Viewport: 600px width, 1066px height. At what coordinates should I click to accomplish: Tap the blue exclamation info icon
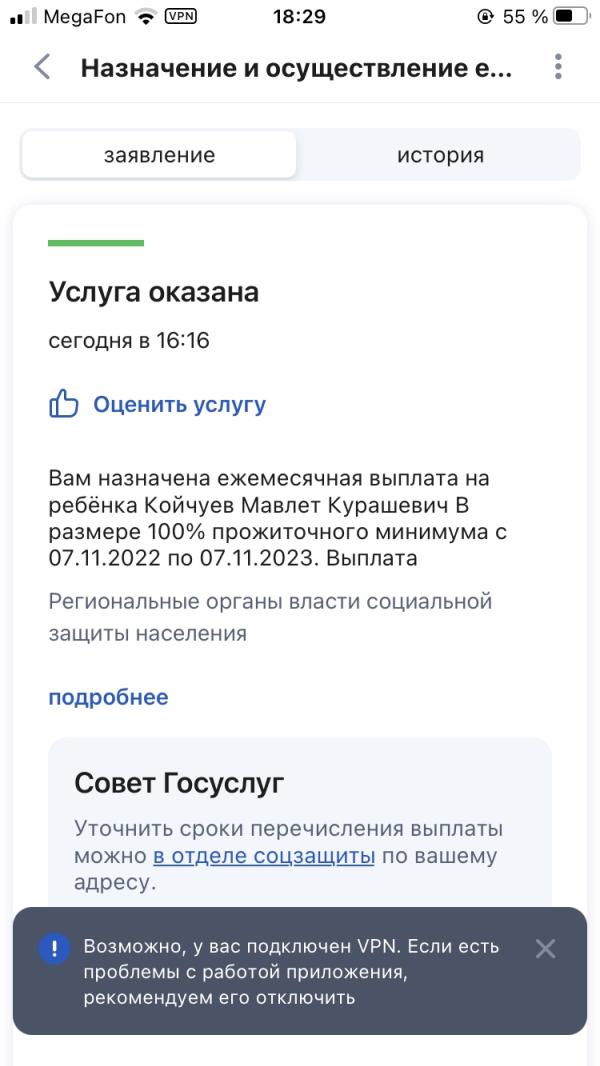52,948
